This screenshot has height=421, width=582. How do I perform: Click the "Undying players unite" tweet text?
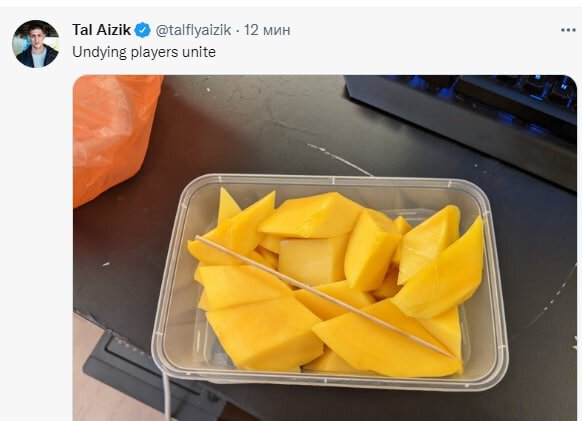(x=144, y=52)
